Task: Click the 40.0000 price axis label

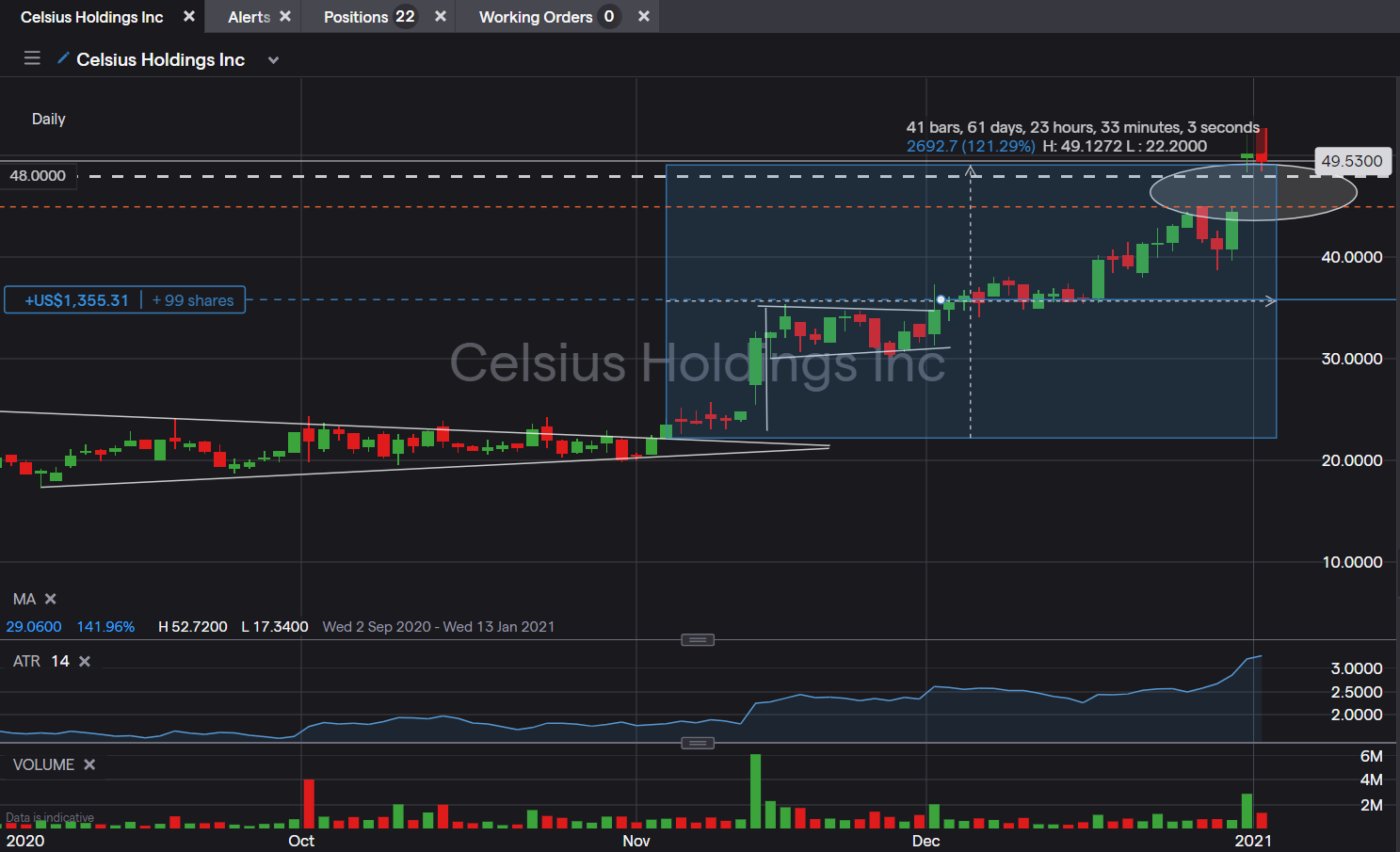Action: click(1352, 257)
